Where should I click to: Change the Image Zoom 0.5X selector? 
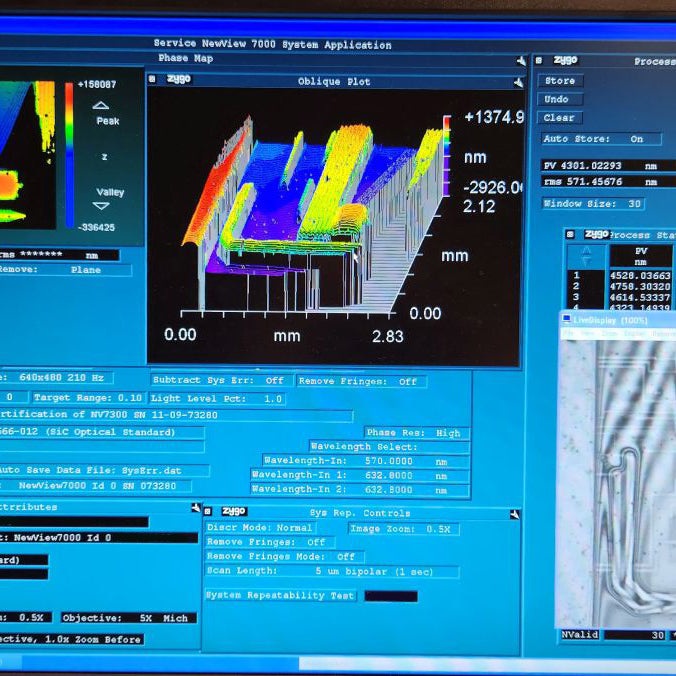tap(404, 529)
